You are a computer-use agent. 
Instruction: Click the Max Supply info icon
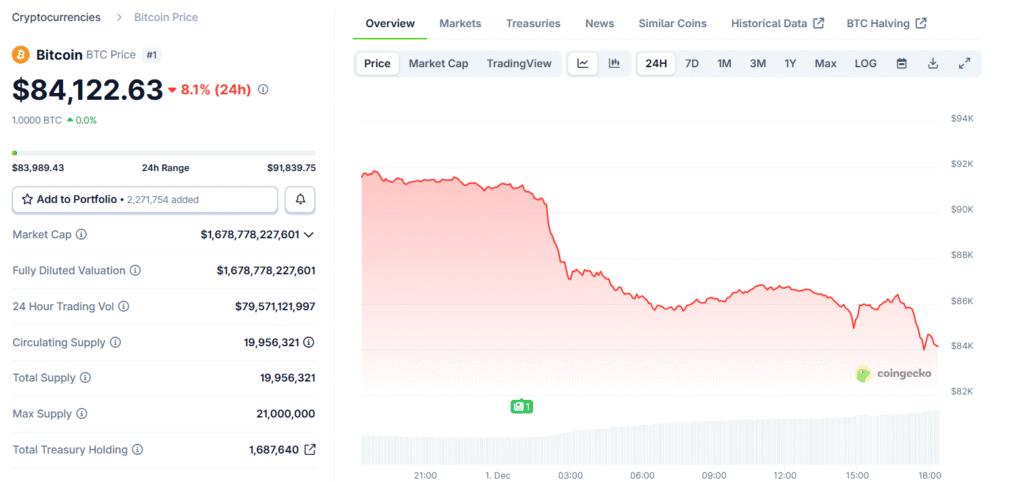pyautogui.click(x=82, y=413)
